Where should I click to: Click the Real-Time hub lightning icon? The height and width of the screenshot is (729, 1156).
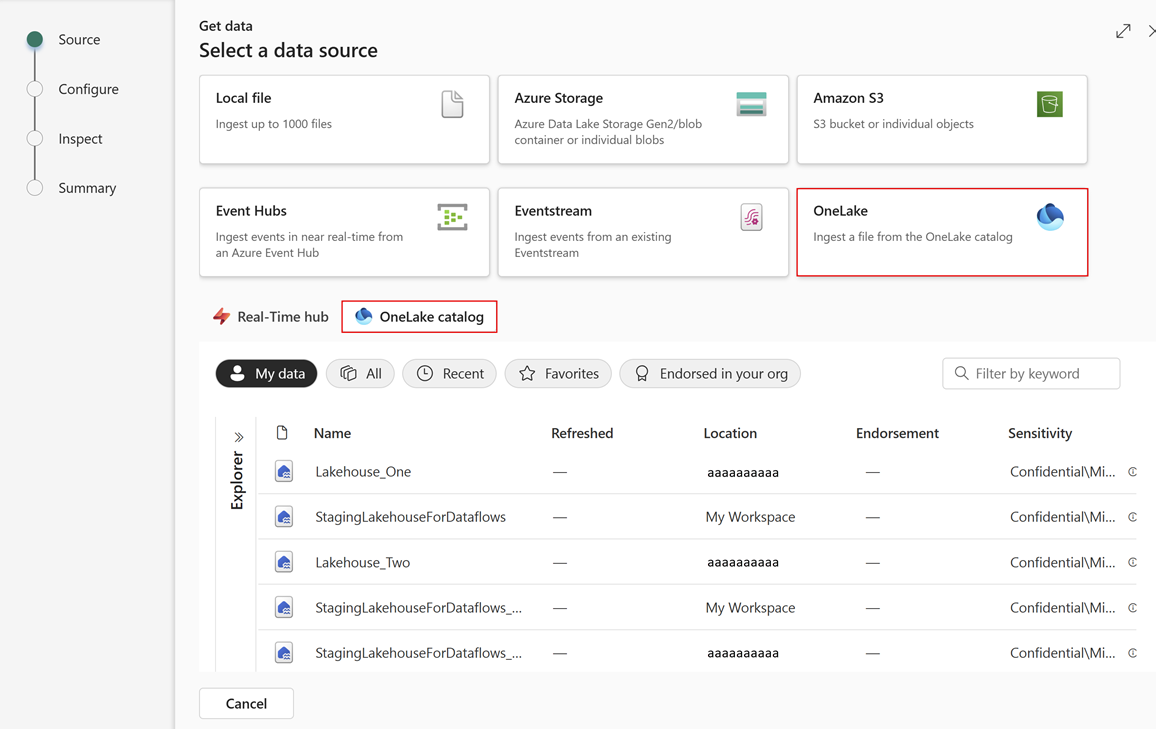[x=221, y=317]
